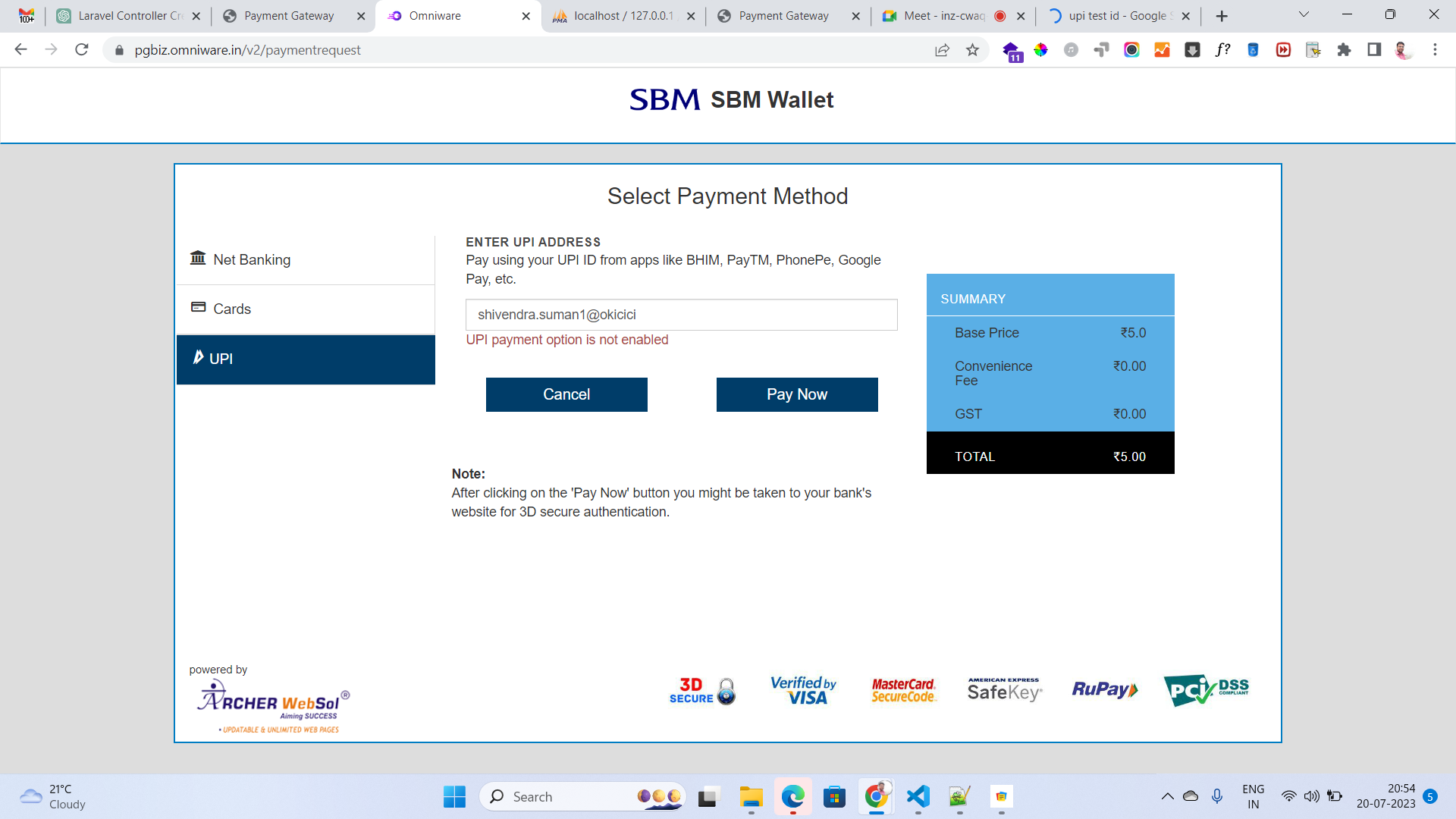
Task: Switch to Laravel Controller tab
Action: pos(129,16)
